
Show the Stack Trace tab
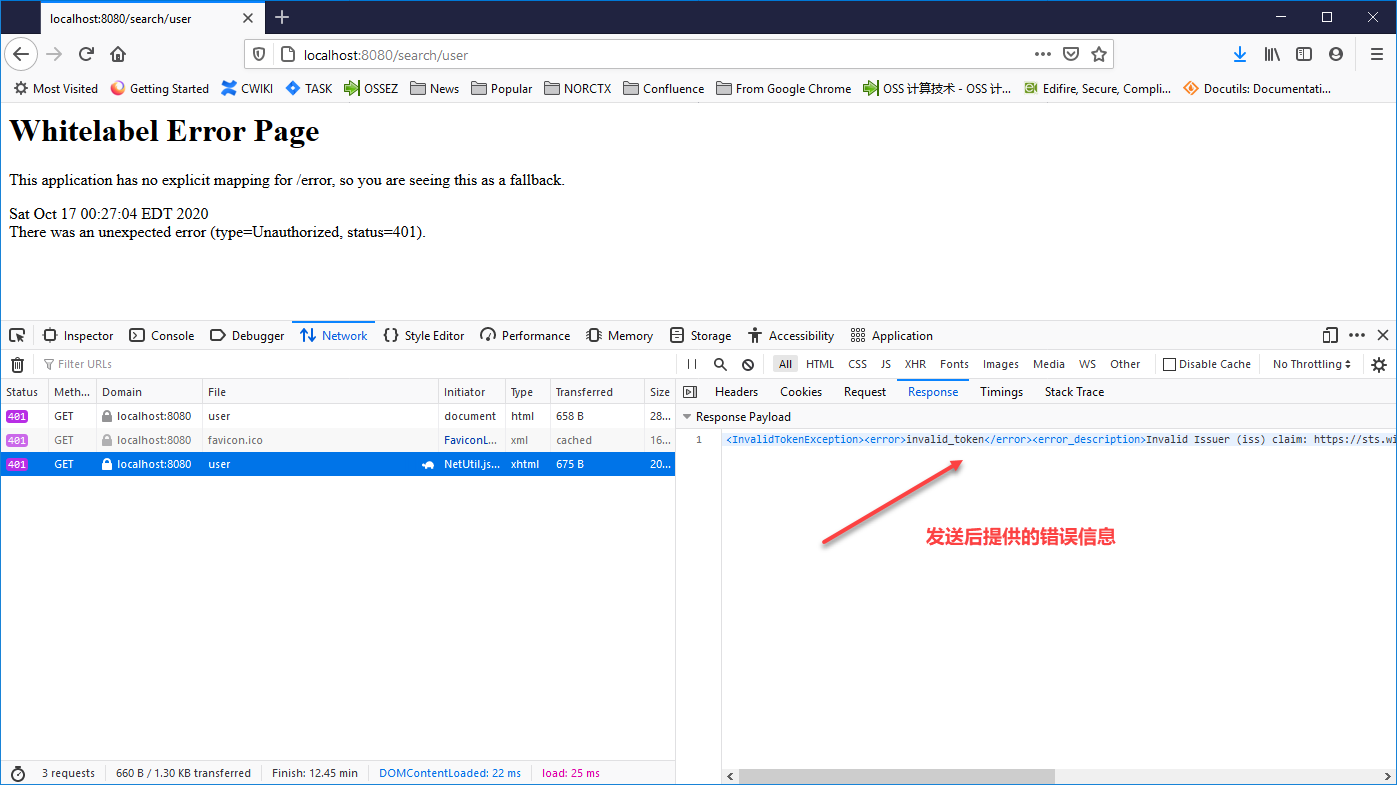(x=1074, y=392)
